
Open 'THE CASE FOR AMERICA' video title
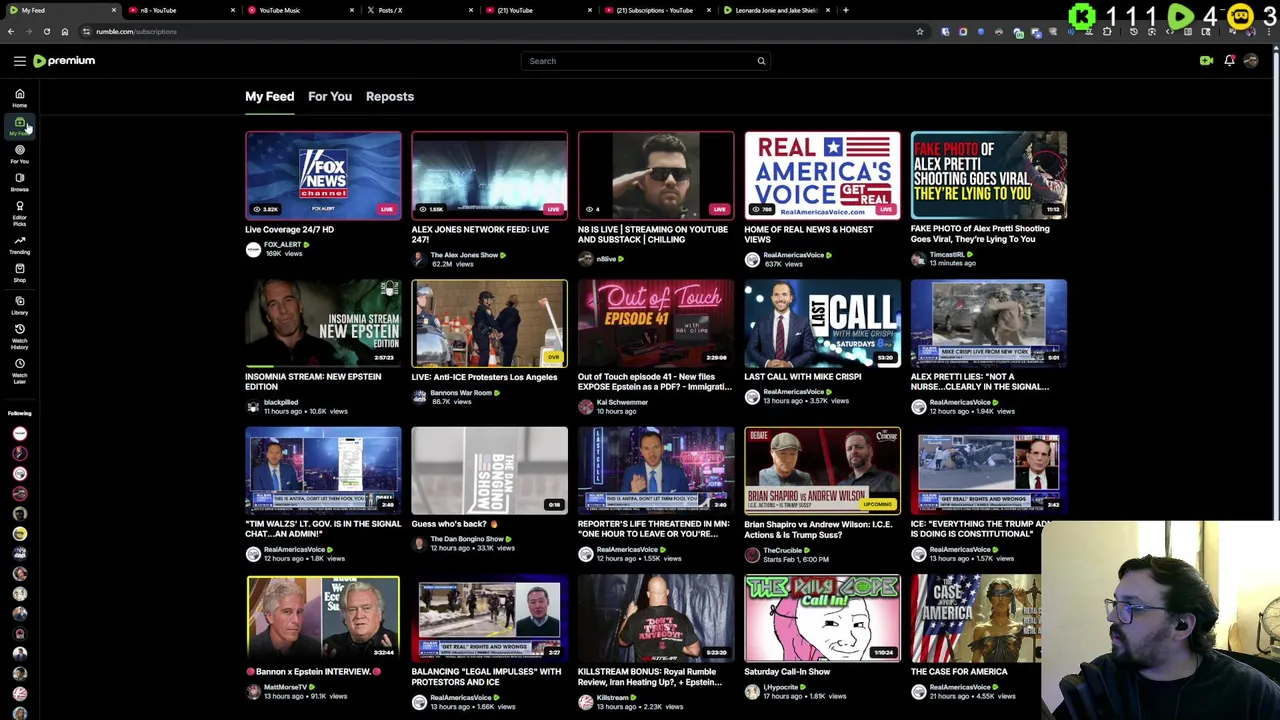pyautogui.click(x=958, y=672)
